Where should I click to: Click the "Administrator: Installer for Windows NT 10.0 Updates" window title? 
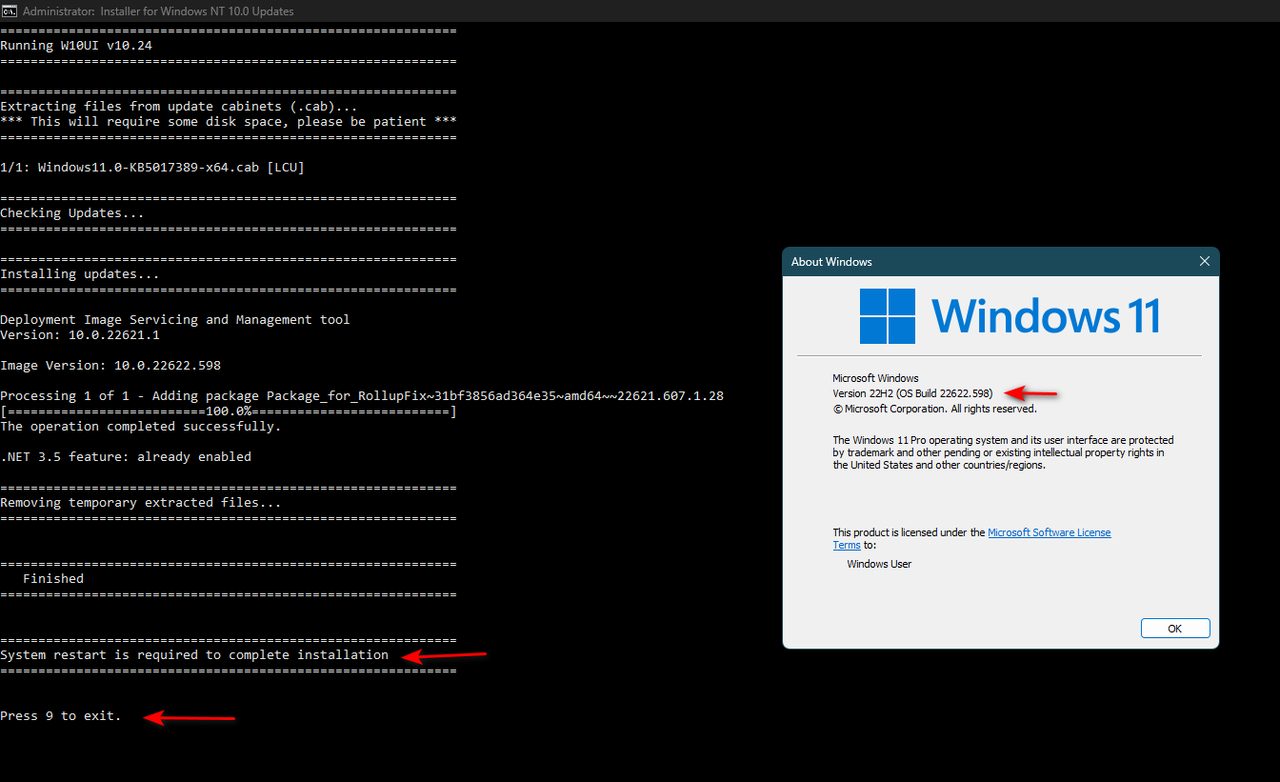pos(158,11)
